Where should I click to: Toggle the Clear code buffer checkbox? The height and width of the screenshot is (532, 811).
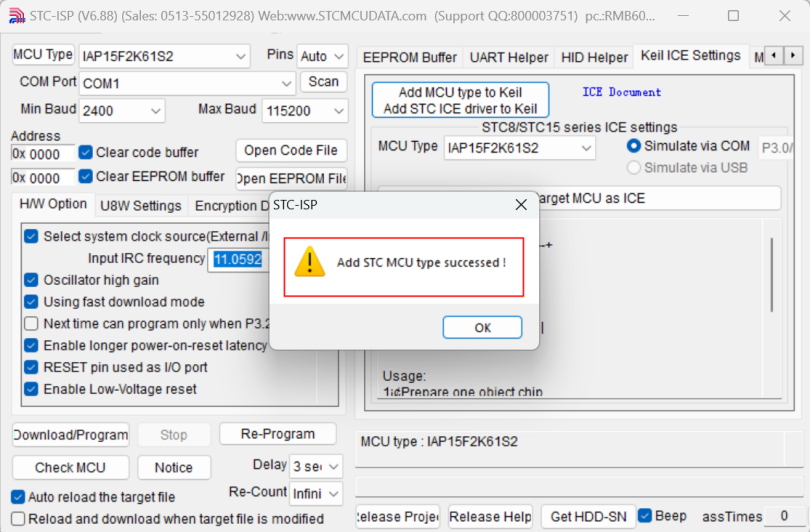(x=85, y=152)
